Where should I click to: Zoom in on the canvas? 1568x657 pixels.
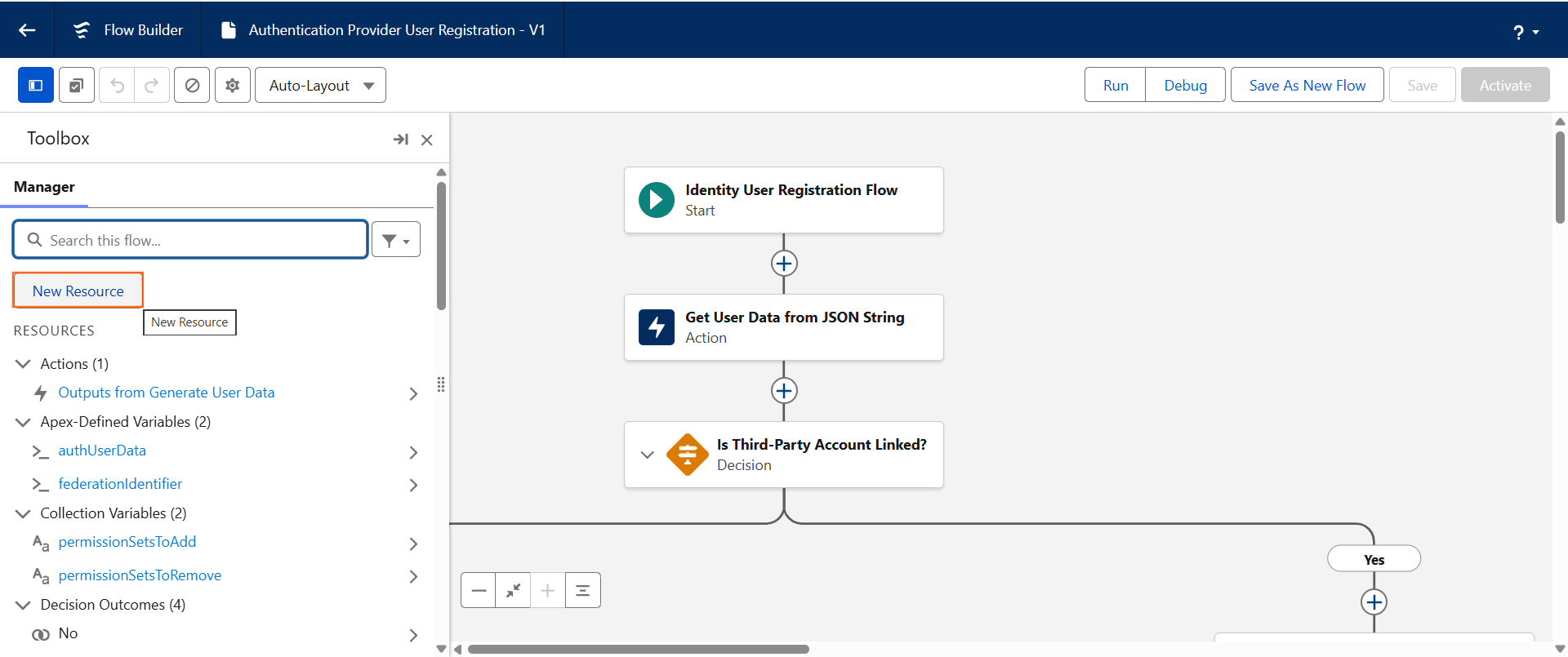tap(548, 590)
